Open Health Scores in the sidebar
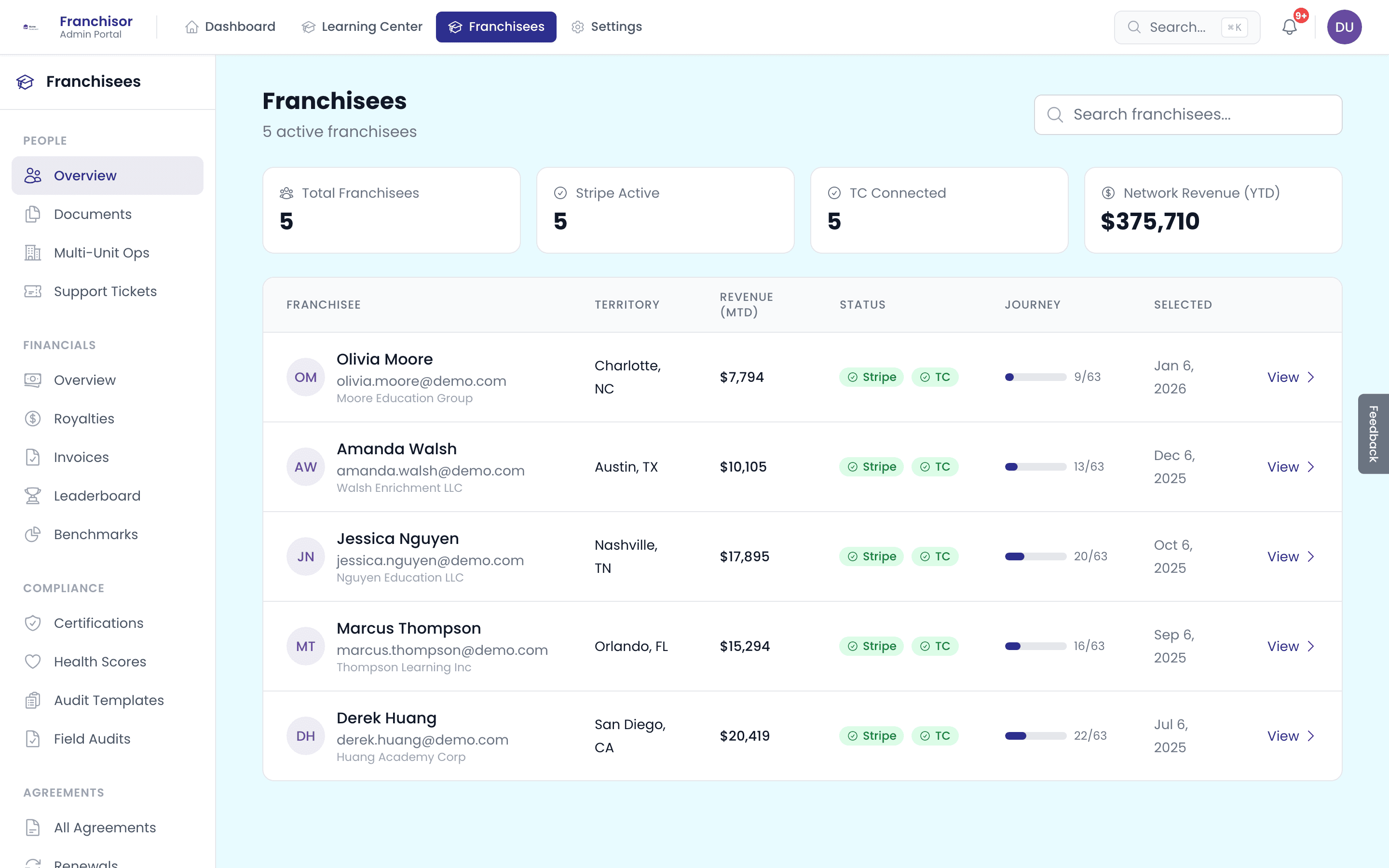Screen dimensions: 1389x868 click(108, 661)
